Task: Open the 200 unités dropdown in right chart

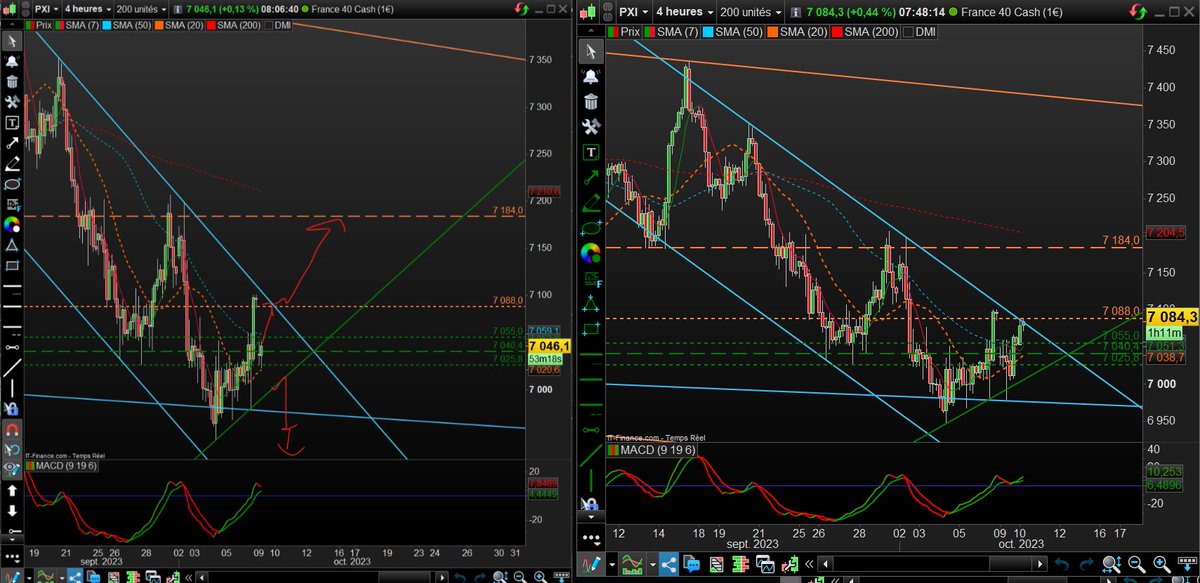Action: [751, 12]
